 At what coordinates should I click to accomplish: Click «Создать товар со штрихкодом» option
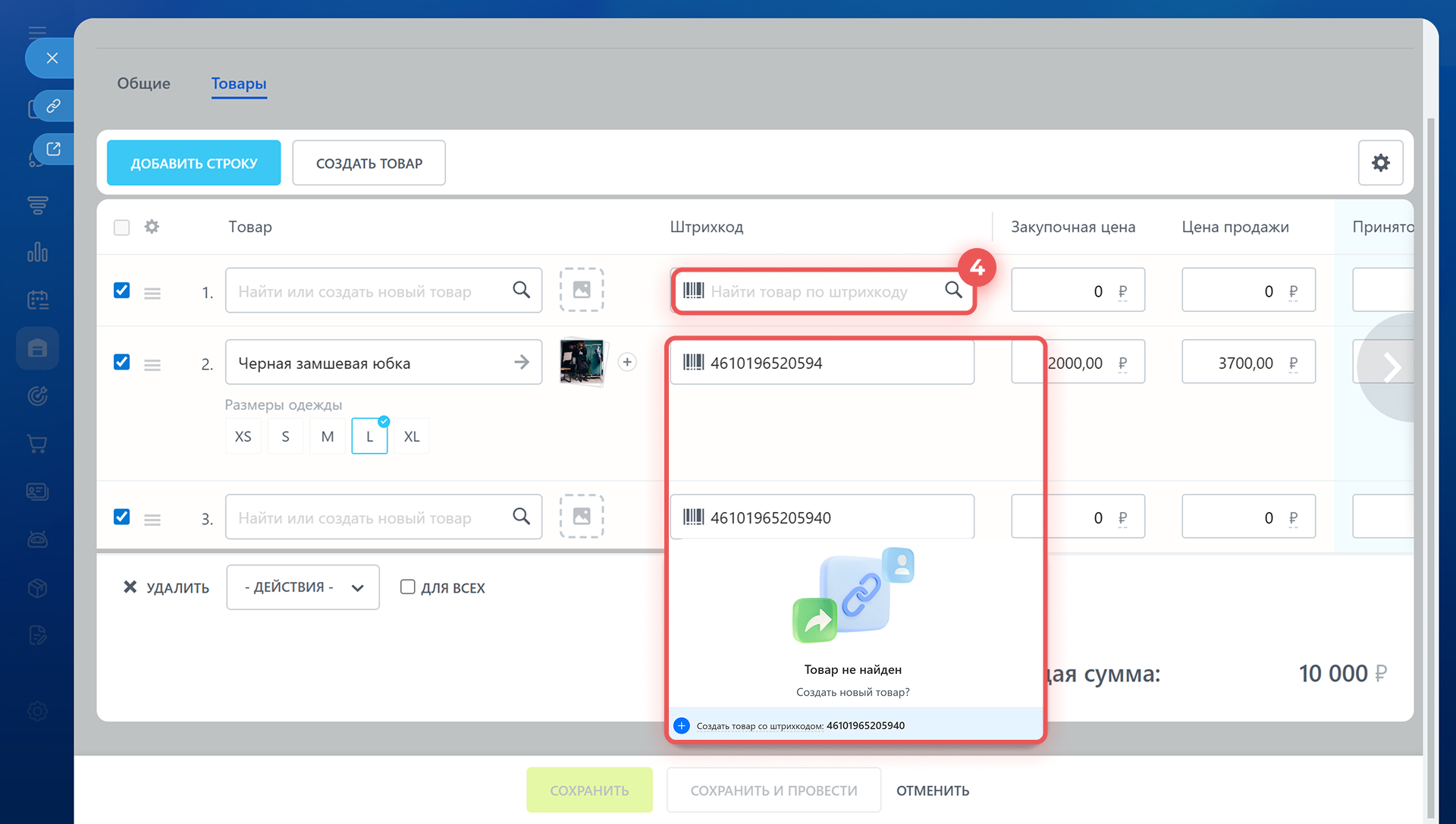click(799, 726)
